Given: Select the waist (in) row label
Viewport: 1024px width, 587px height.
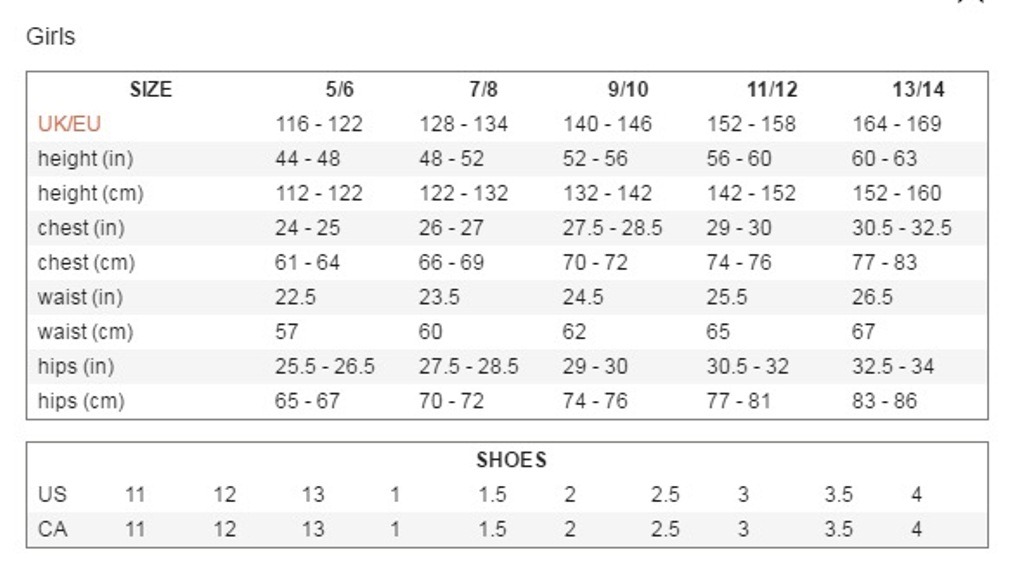Looking at the screenshot, I should [80, 297].
